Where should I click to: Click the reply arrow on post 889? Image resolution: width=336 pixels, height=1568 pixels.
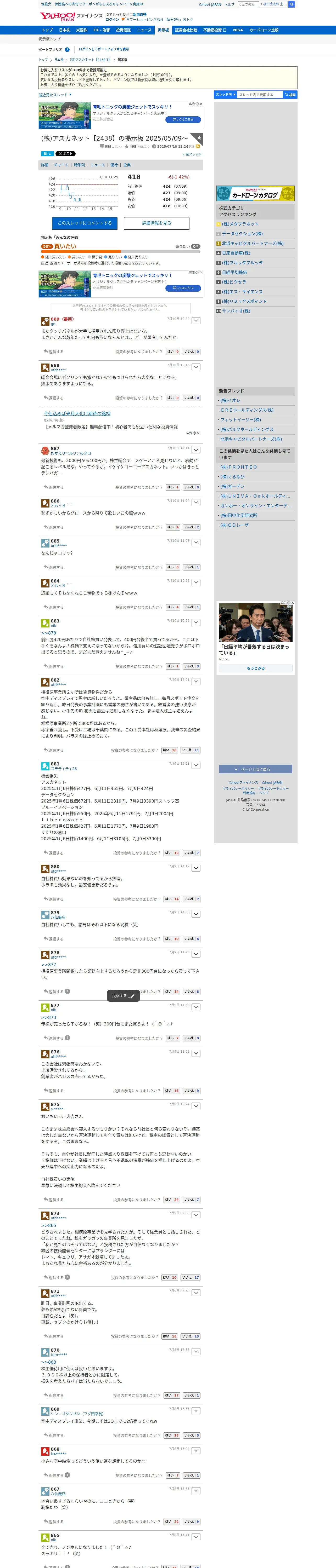point(46,351)
